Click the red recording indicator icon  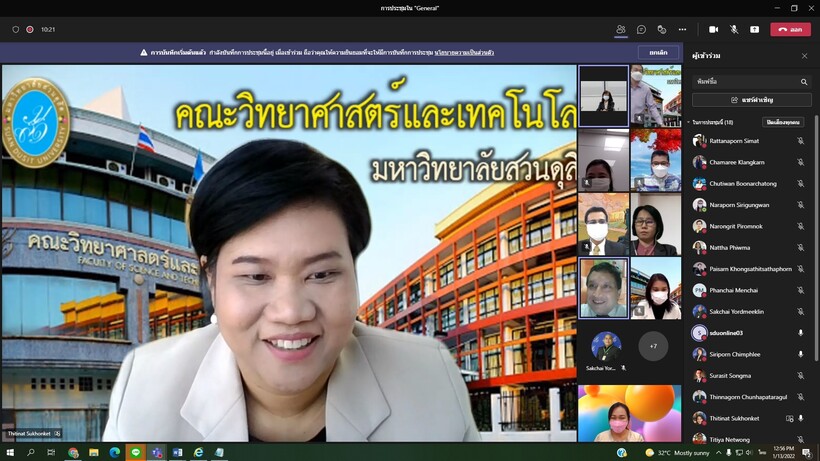tap(30, 30)
